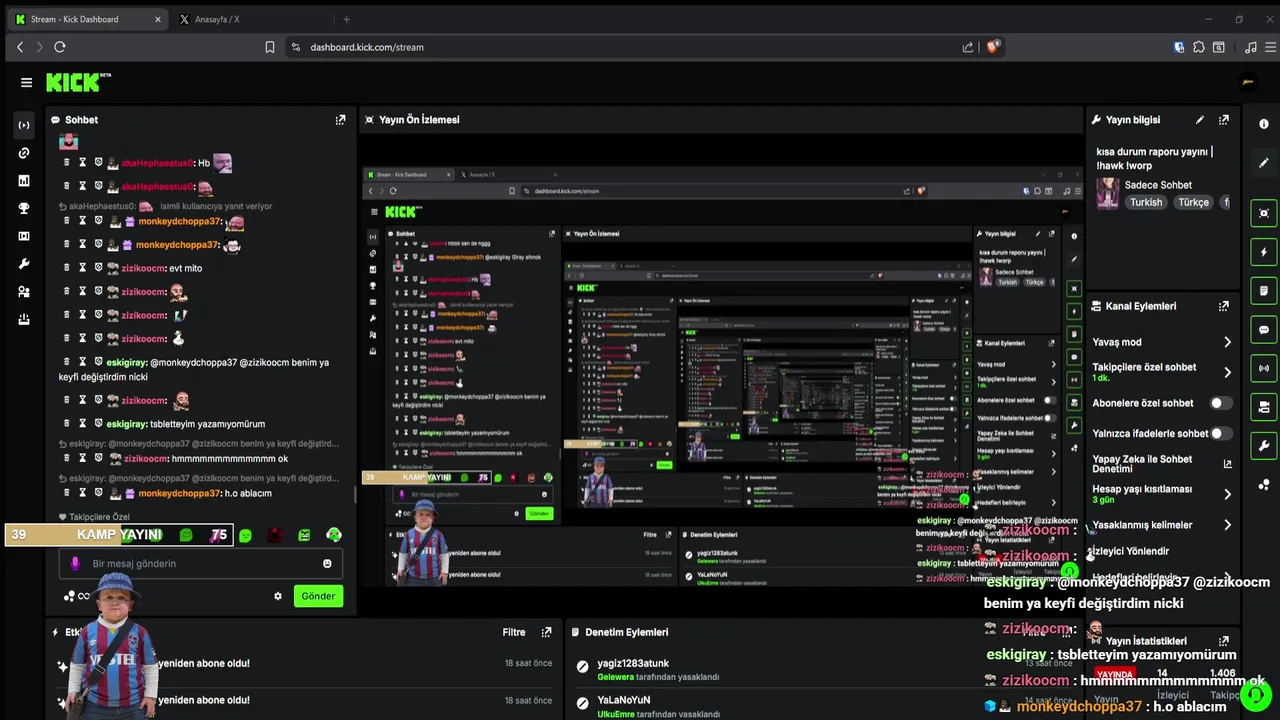1280x720 pixels.
Task: Open the bar chart analytics sidebar icon
Action: [x=24, y=181]
